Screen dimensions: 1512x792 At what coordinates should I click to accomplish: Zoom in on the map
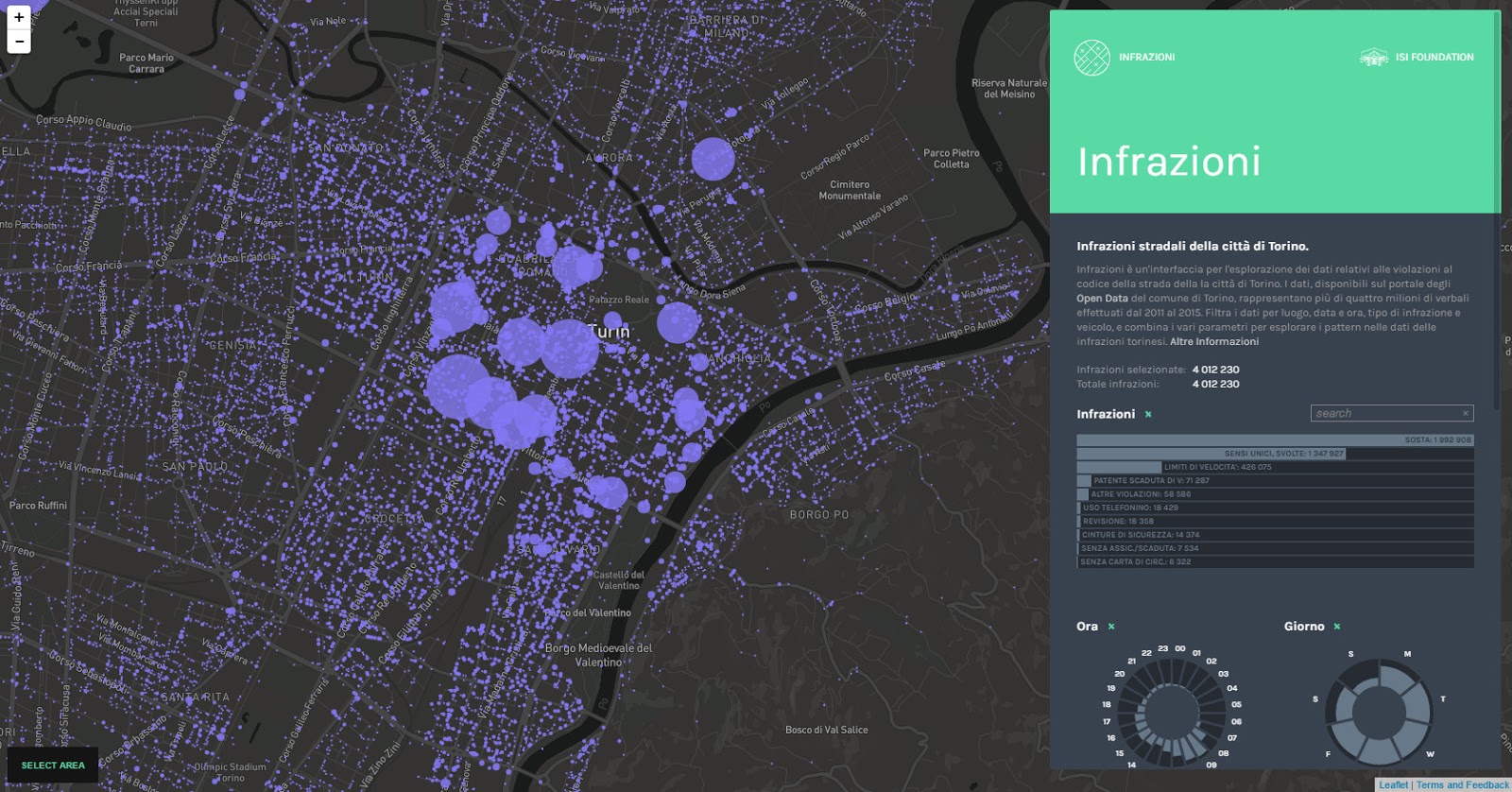pyautogui.click(x=19, y=17)
